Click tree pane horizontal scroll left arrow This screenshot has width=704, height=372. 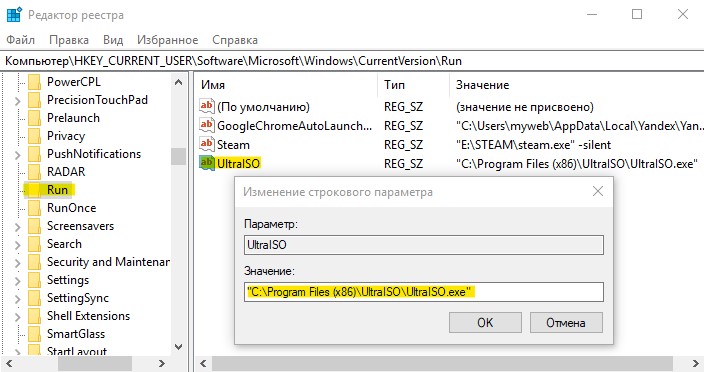point(9,363)
